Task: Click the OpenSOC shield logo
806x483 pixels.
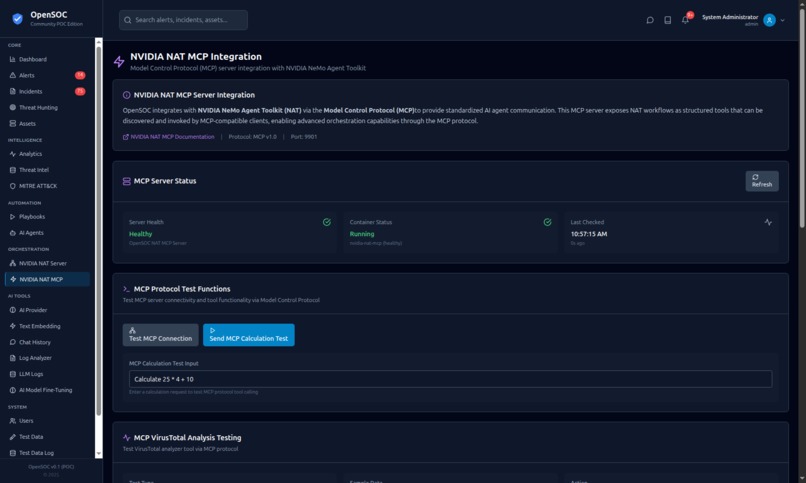Action: pos(17,19)
